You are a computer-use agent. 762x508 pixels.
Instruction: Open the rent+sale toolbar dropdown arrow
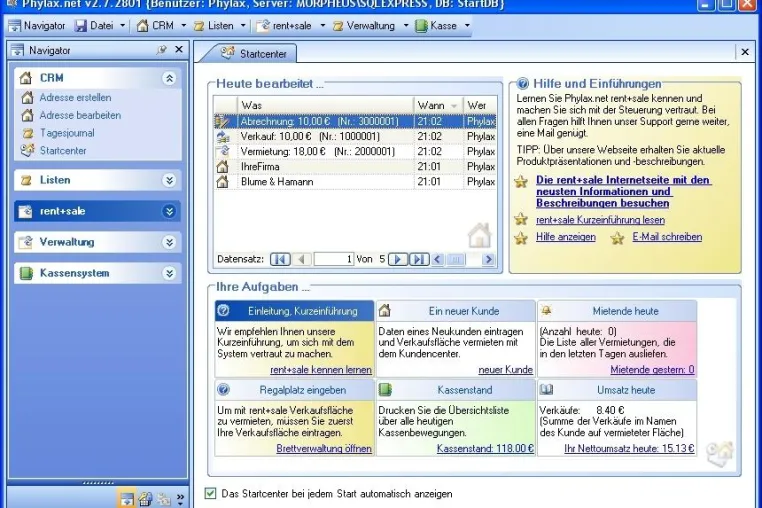(x=322, y=26)
